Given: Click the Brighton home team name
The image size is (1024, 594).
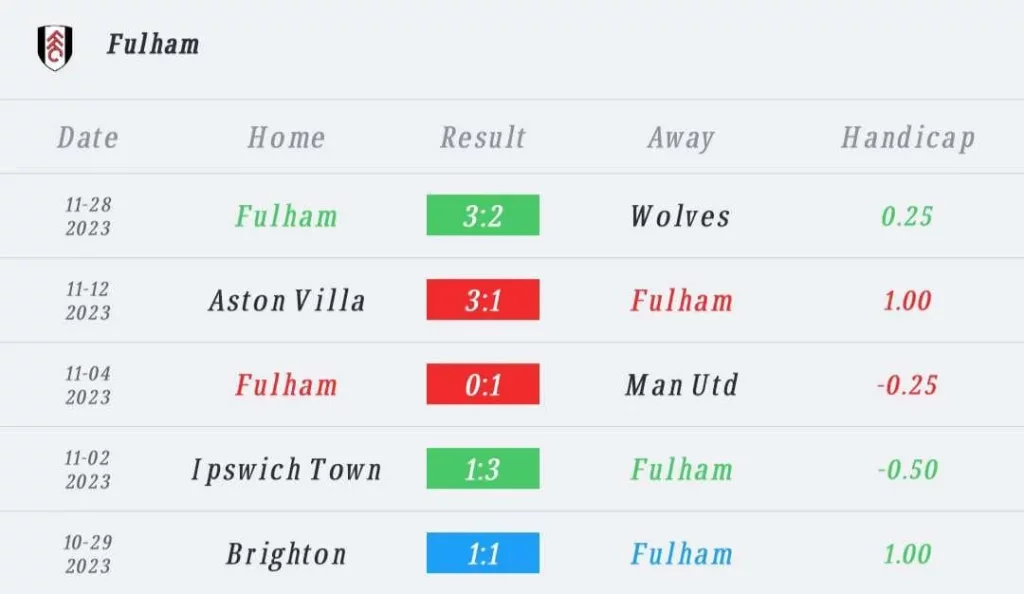Looking at the screenshot, I should (x=287, y=554).
